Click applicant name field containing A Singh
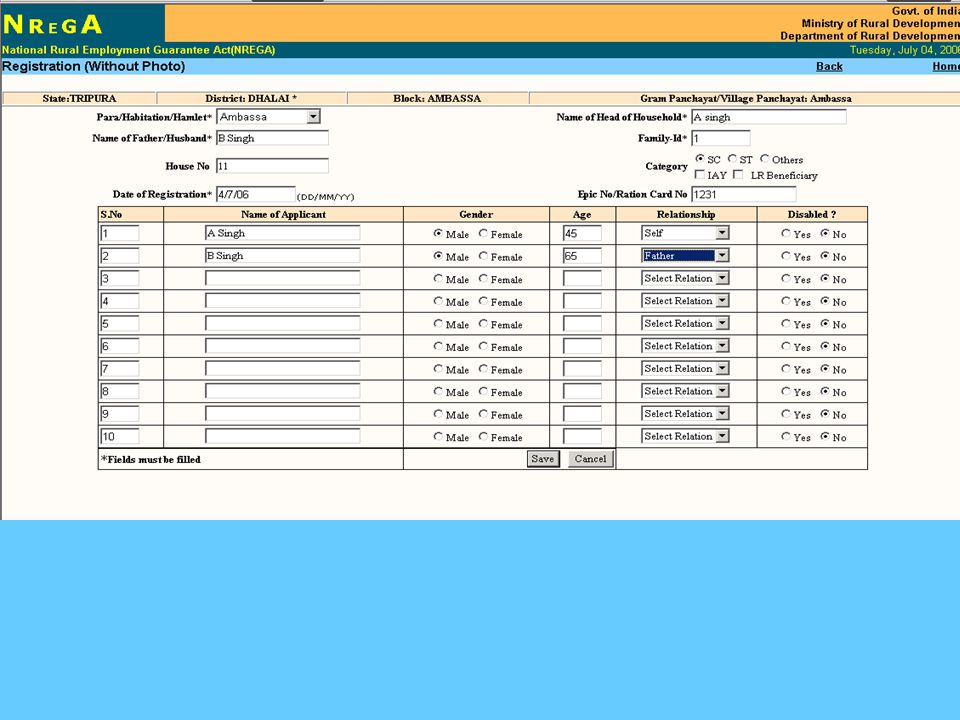The width and height of the screenshot is (960, 720). tap(283, 233)
